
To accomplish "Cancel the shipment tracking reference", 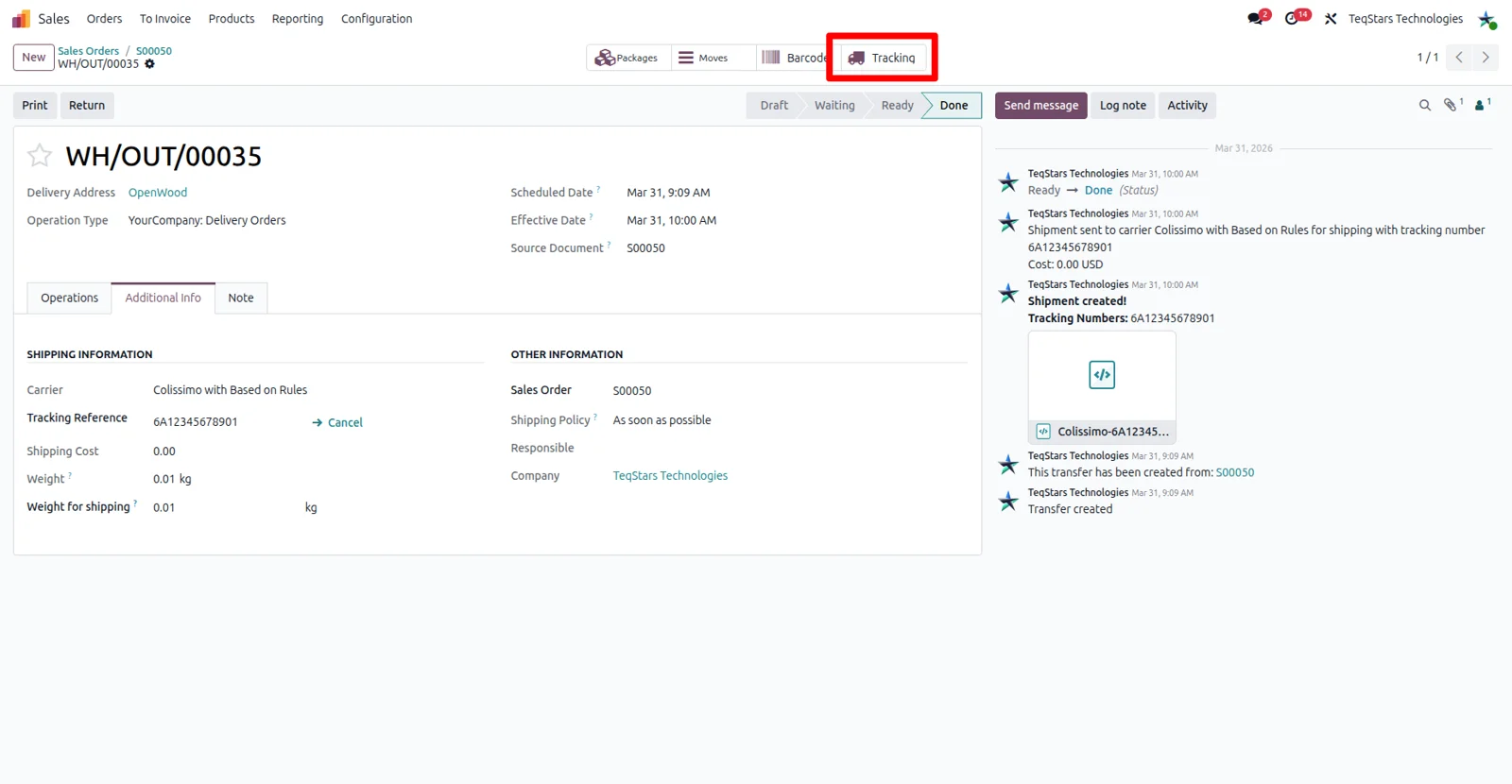I will click(x=337, y=422).
